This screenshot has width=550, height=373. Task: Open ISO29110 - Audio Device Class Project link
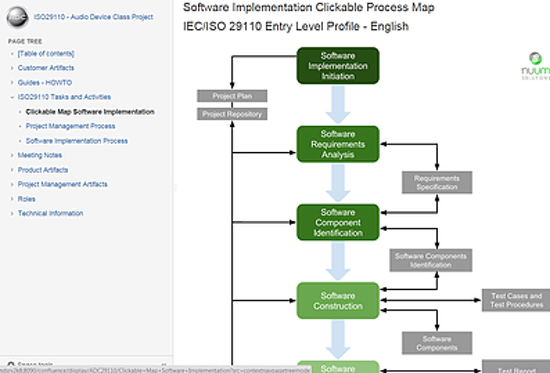(x=93, y=17)
